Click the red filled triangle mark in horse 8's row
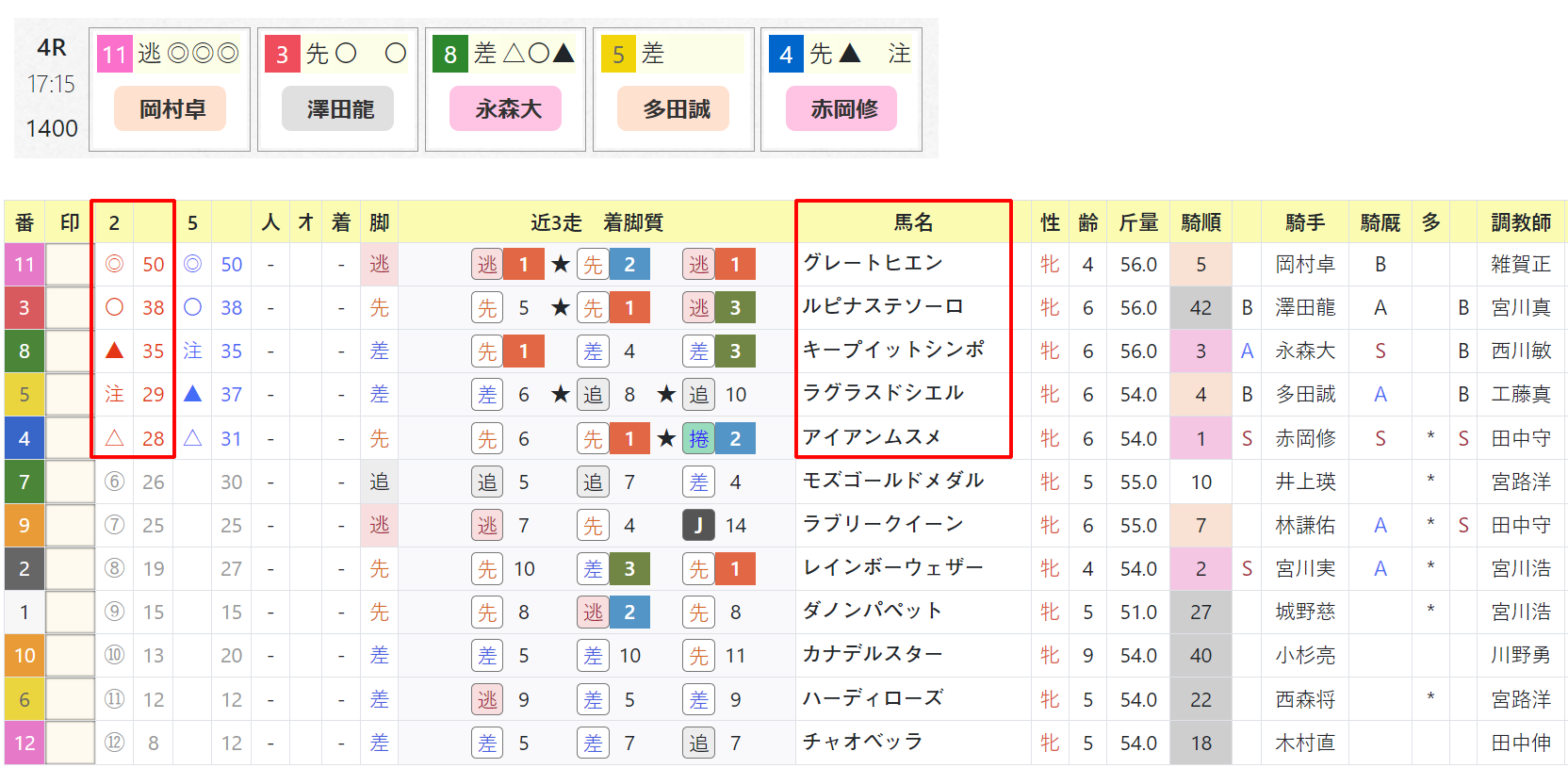 tap(114, 351)
